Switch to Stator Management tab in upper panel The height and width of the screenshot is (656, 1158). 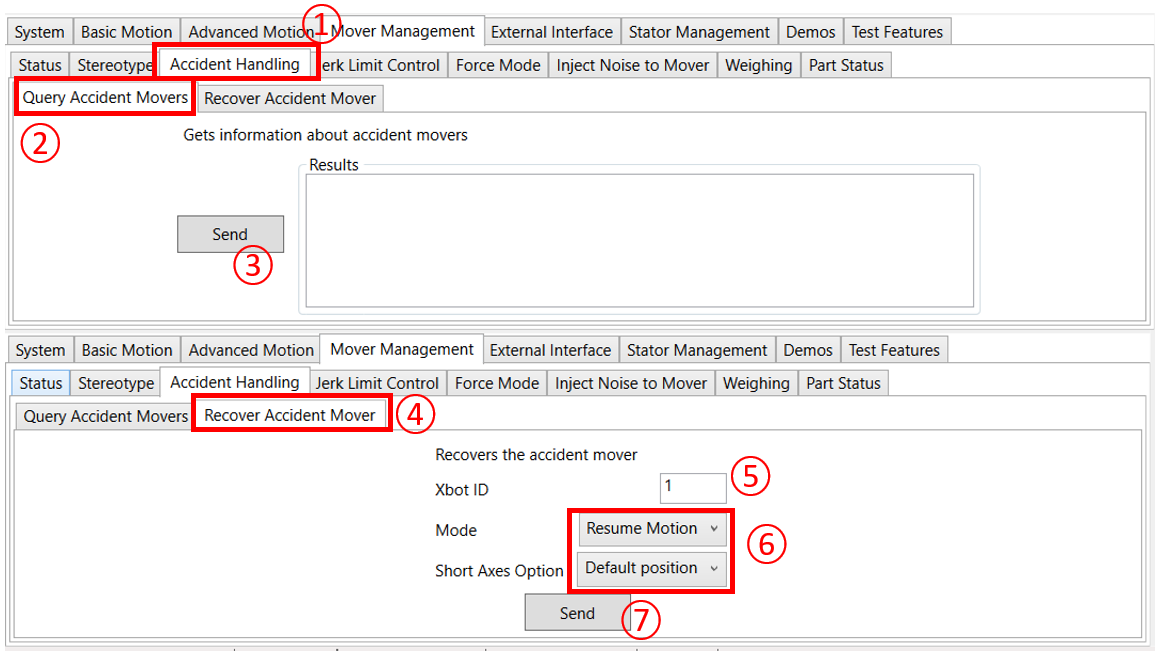click(x=699, y=32)
